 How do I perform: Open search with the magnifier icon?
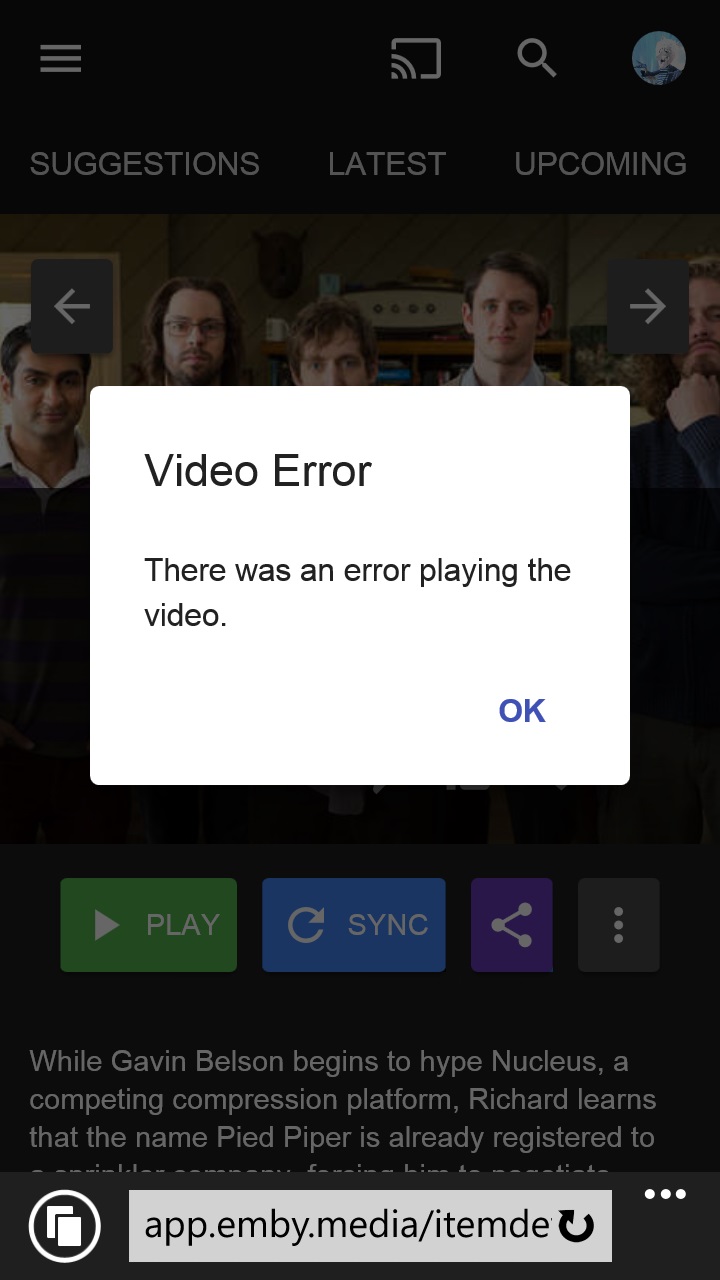[536, 59]
